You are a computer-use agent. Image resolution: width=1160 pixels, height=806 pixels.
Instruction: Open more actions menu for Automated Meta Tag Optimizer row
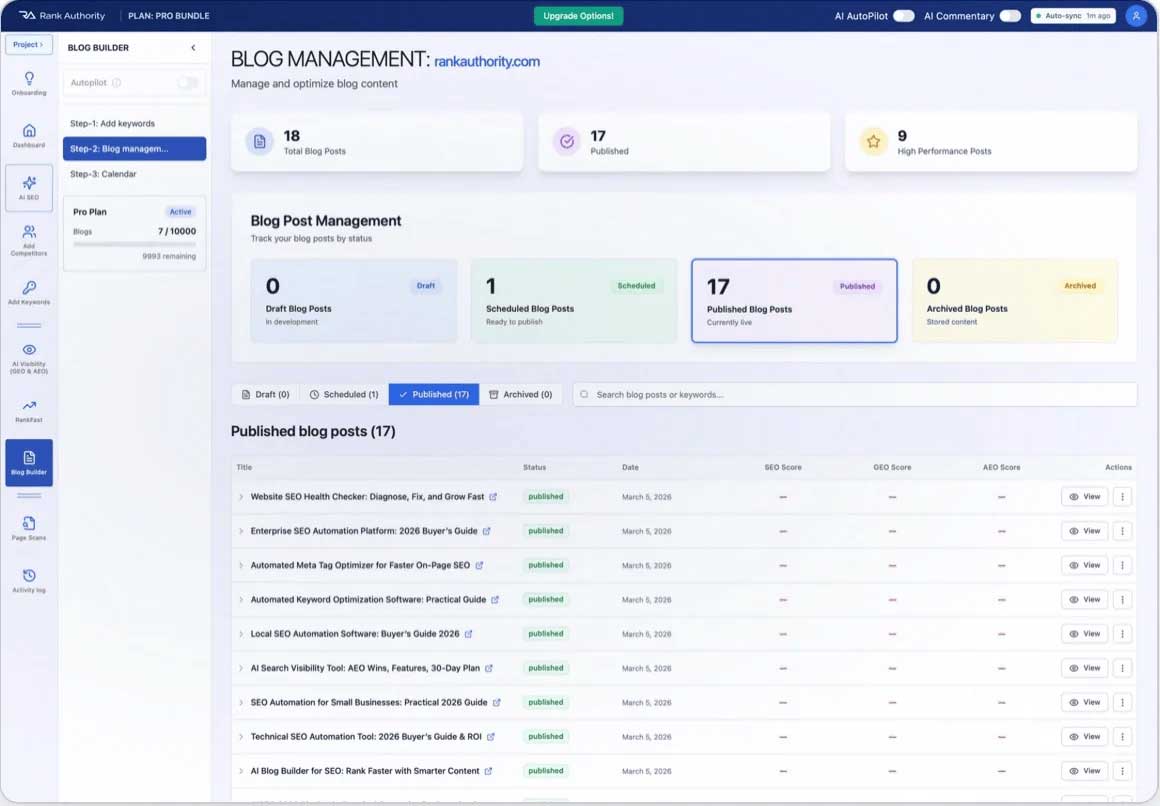1122,565
